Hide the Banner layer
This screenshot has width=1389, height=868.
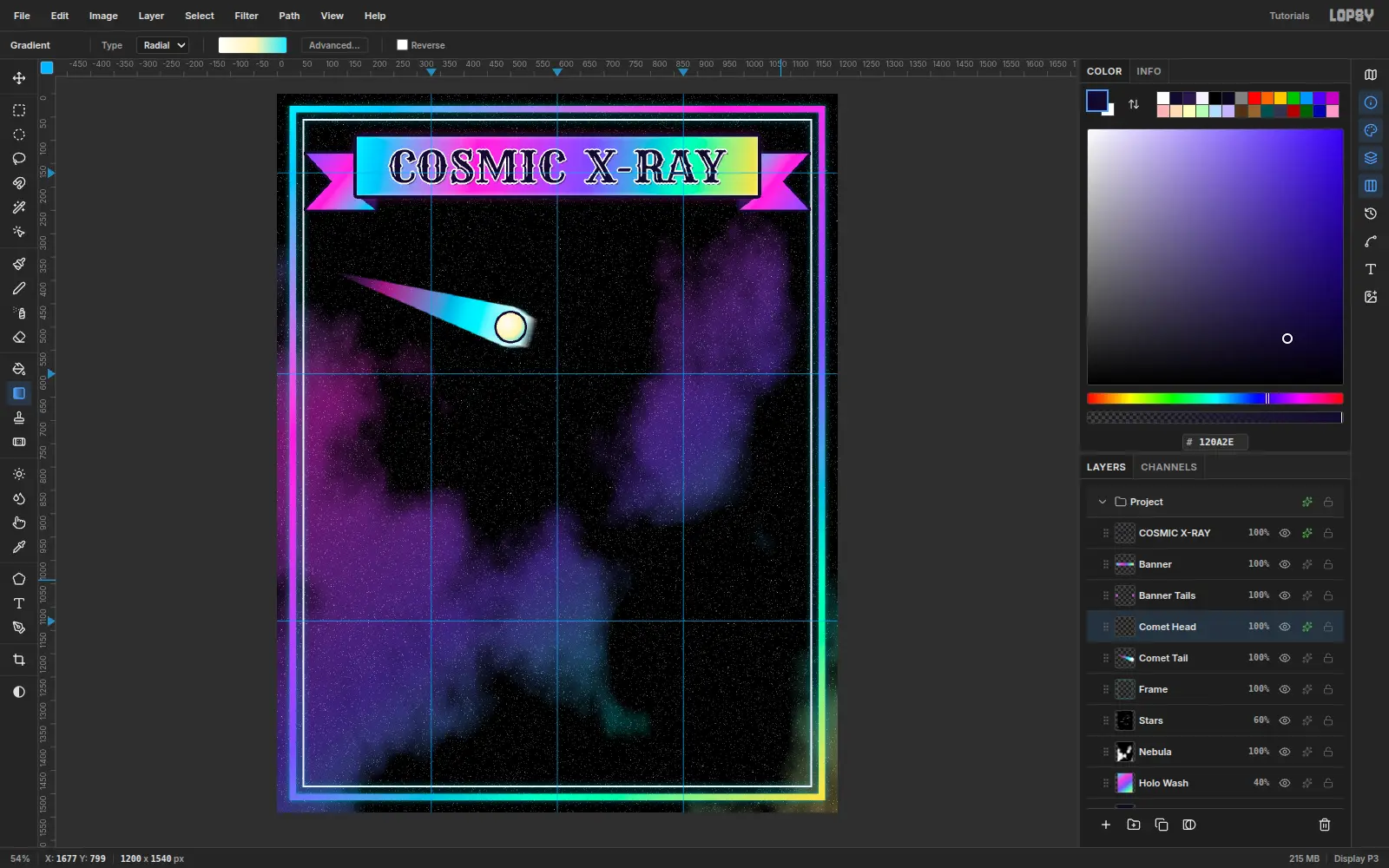1285,564
